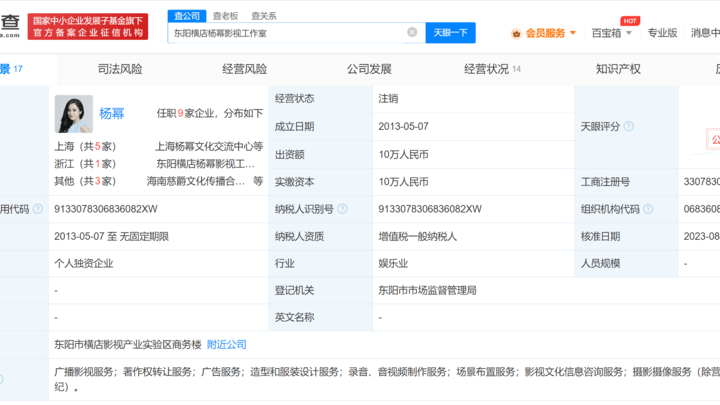Click the 海南慈爵文化传播合… company entry

tap(196, 181)
